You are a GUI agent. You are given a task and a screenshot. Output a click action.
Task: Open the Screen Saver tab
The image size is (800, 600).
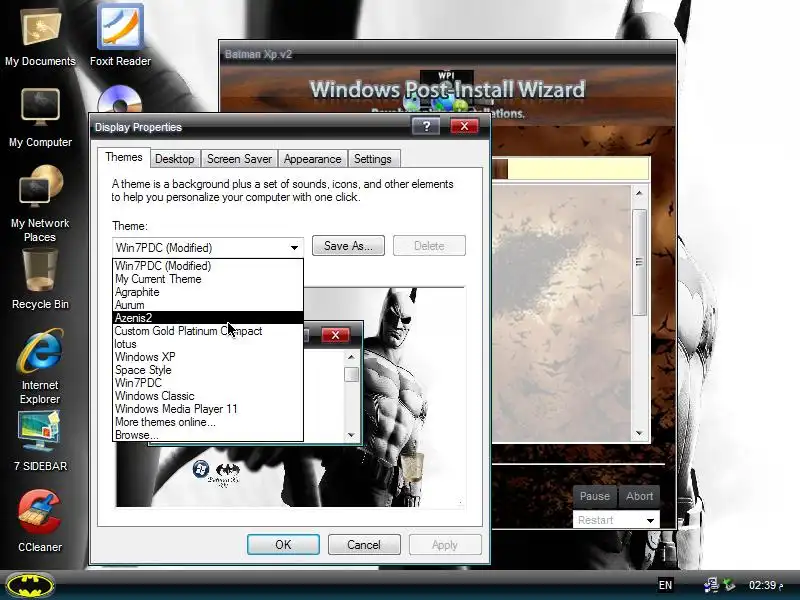coord(239,159)
